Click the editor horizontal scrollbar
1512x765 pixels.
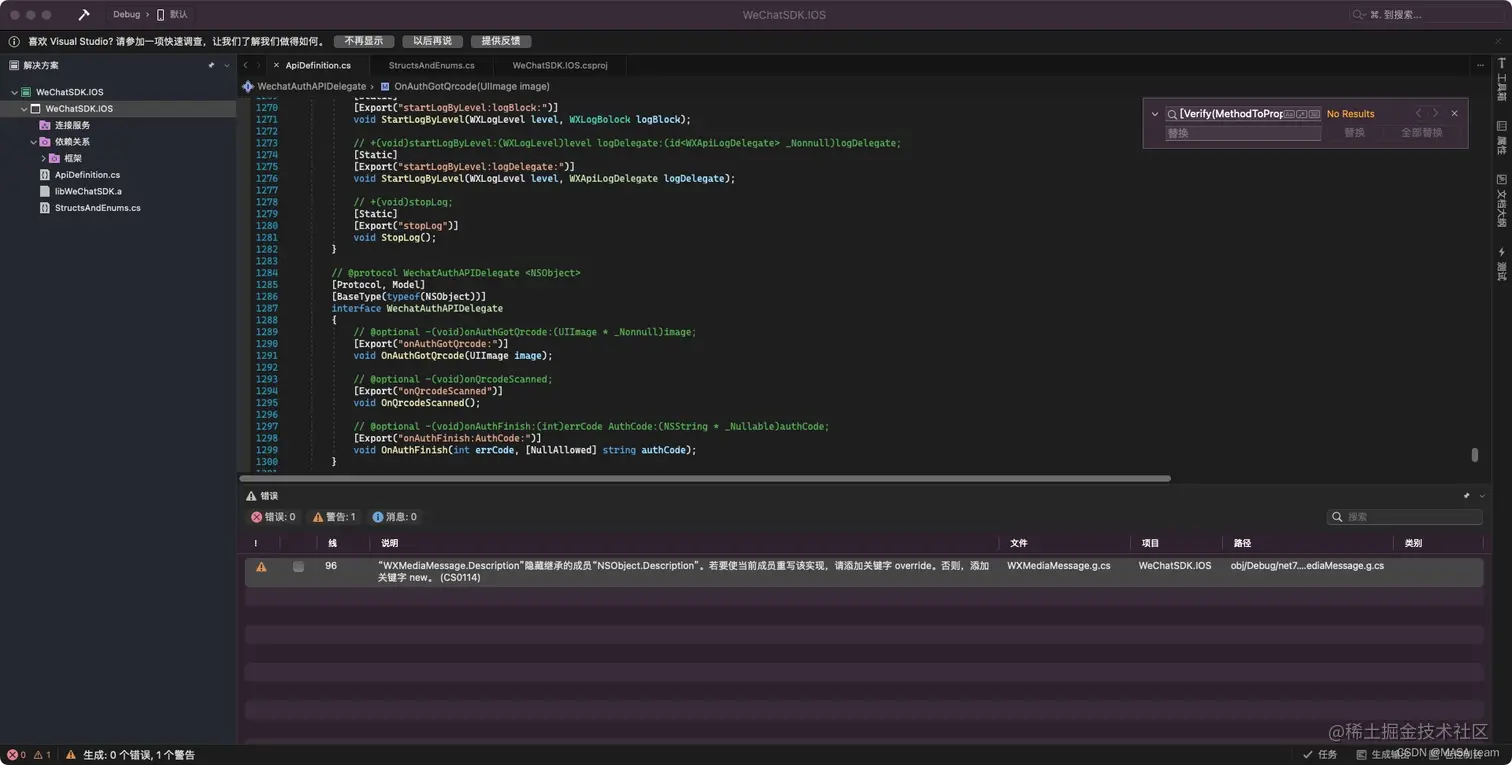coord(705,479)
